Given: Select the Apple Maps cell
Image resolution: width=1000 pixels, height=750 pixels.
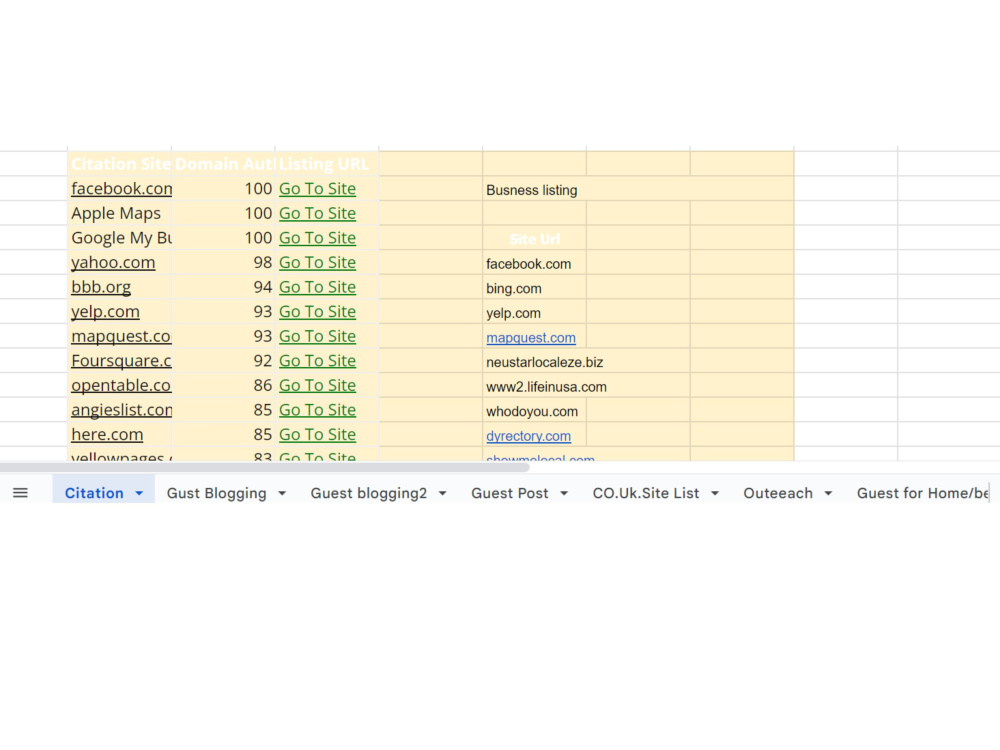Looking at the screenshot, I should click(119, 213).
